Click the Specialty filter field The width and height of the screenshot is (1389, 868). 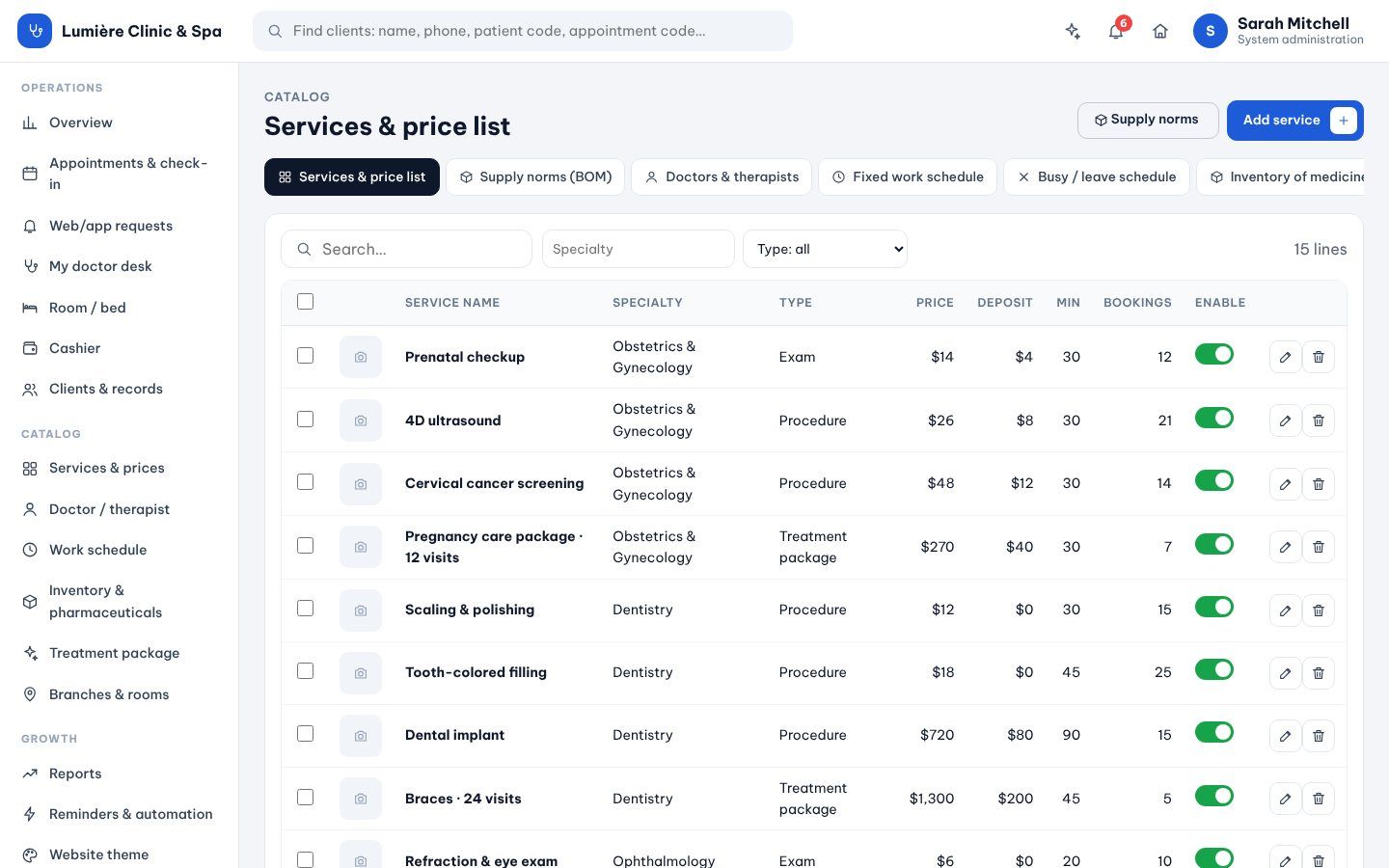639,249
